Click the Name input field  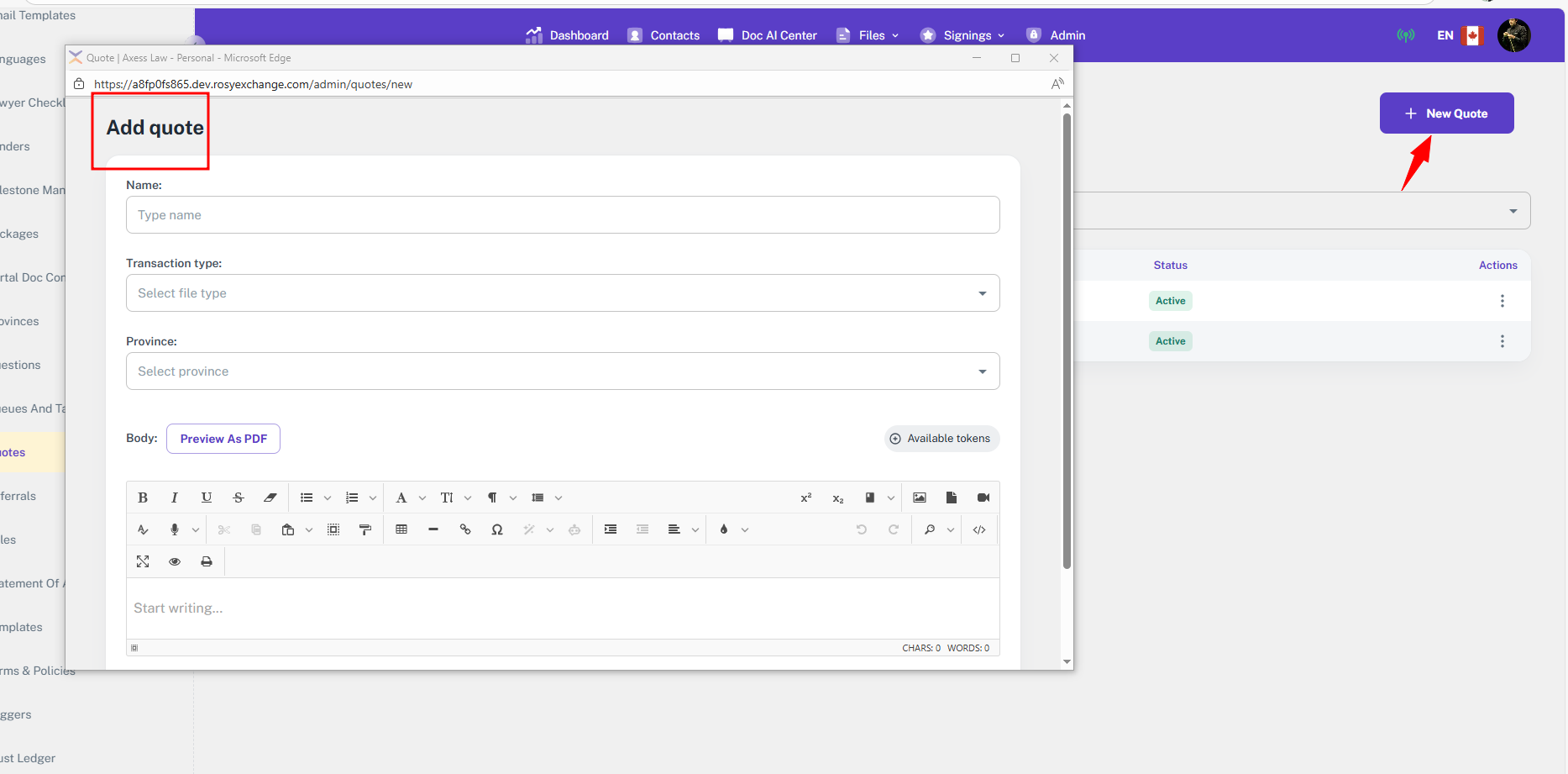(x=563, y=215)
